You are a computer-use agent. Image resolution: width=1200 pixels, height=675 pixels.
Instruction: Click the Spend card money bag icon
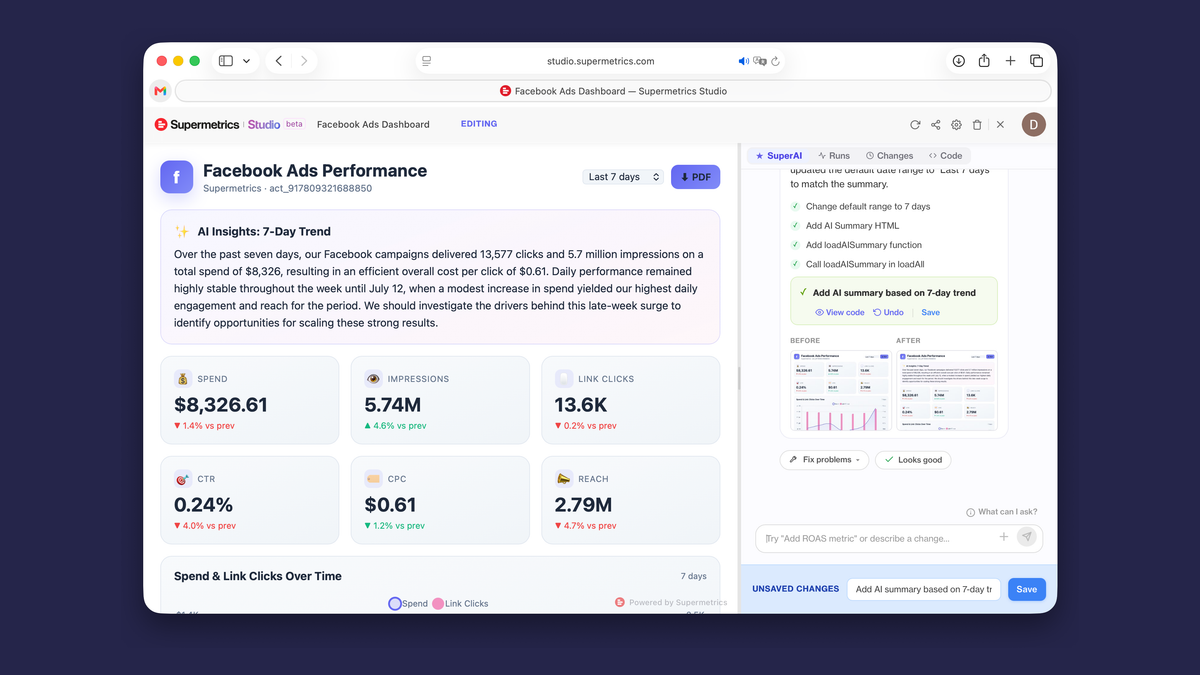(182, 379)
